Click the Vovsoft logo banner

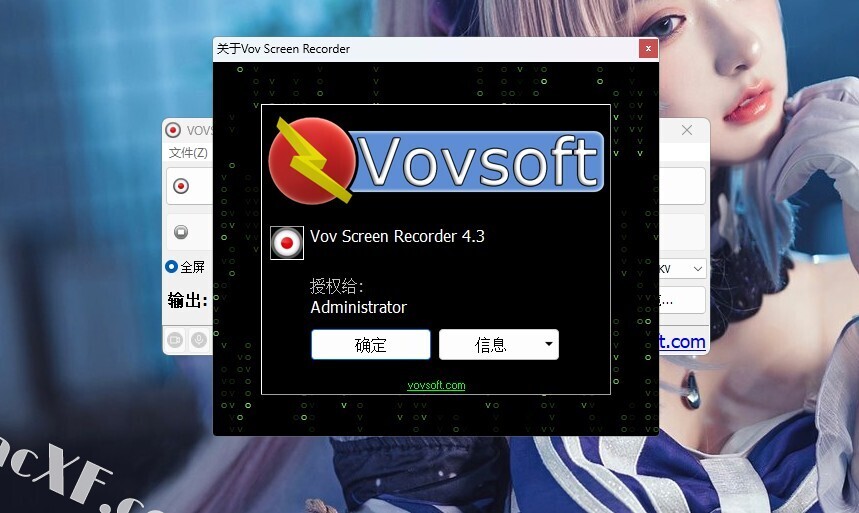[x=436, y=160]
